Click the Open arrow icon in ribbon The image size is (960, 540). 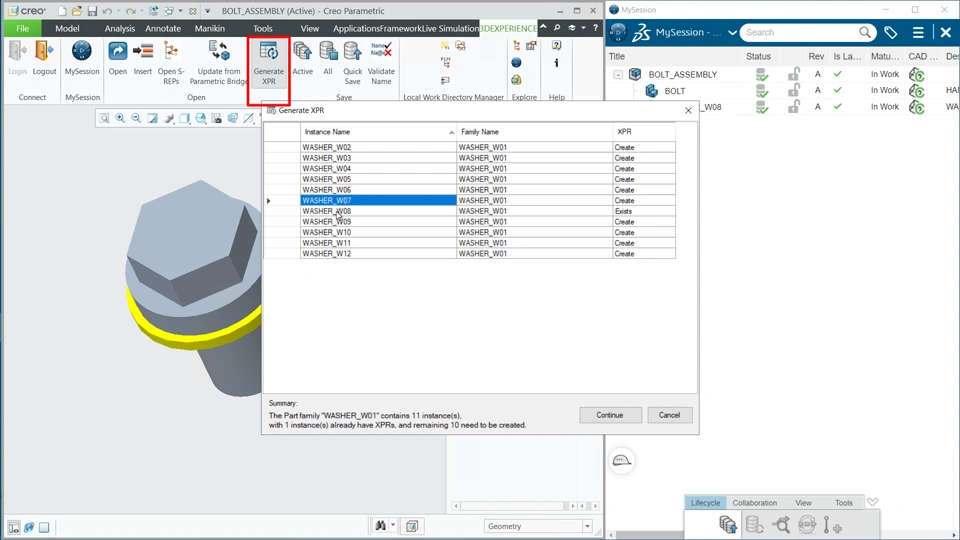(118, 52)
